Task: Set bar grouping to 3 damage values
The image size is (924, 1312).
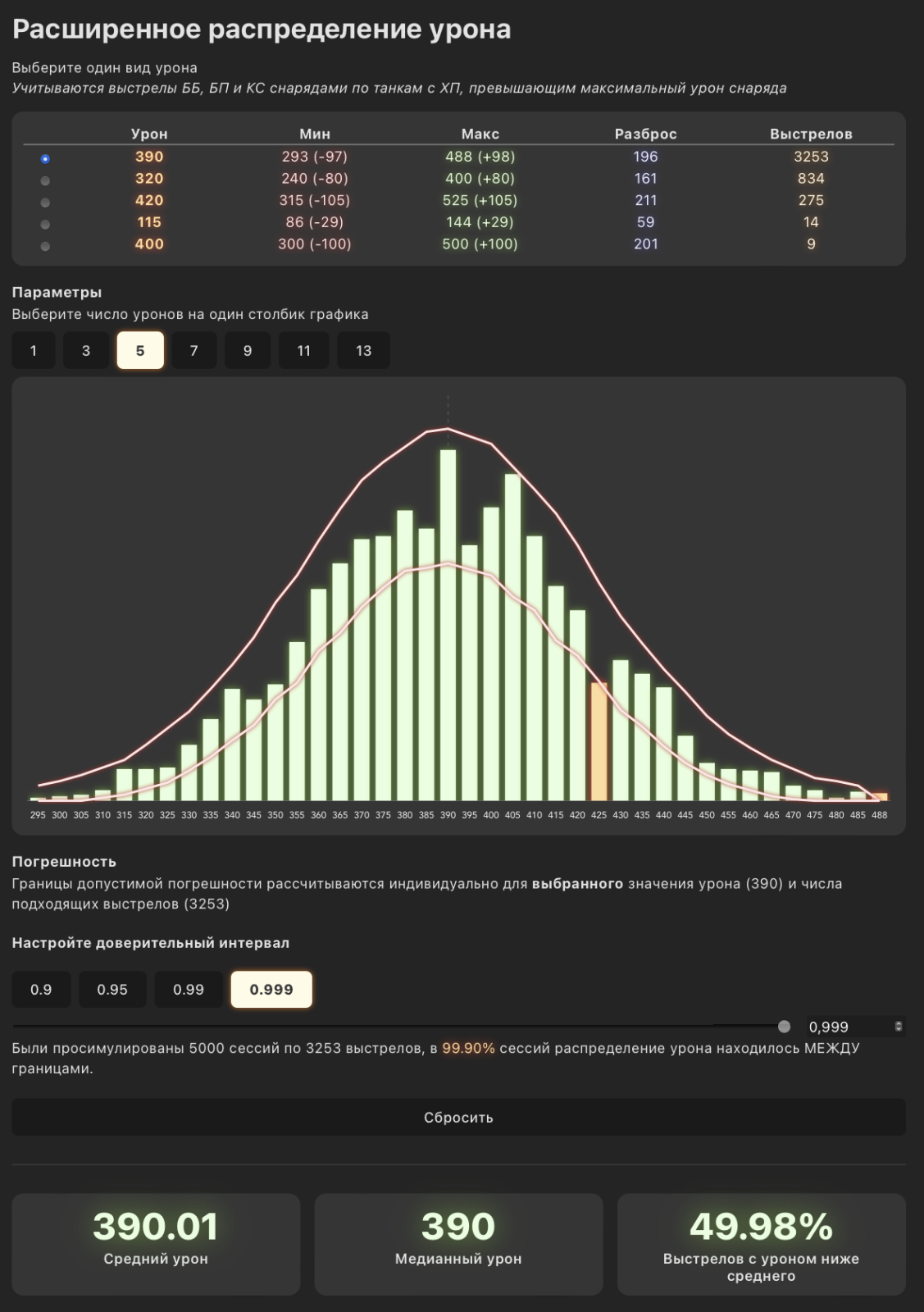Action: click(86, 350)
